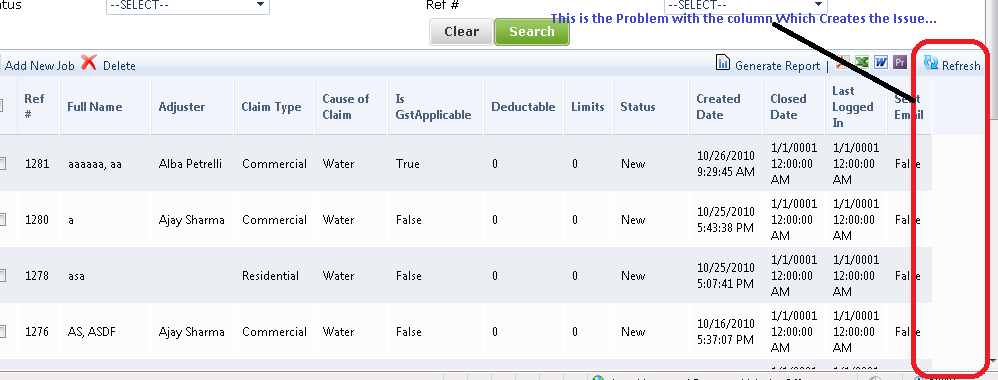Export grid to Excel icon
Viewport: 998px width, 380px height.
tap(862, 62)
